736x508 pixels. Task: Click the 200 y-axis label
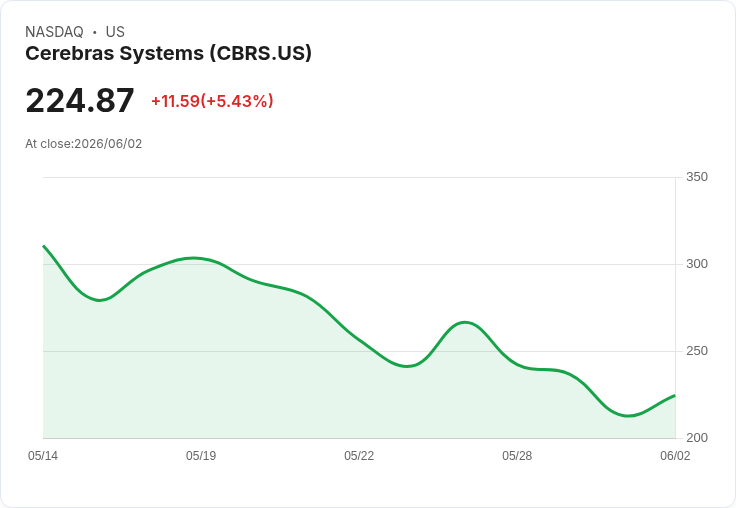(697, 438)
